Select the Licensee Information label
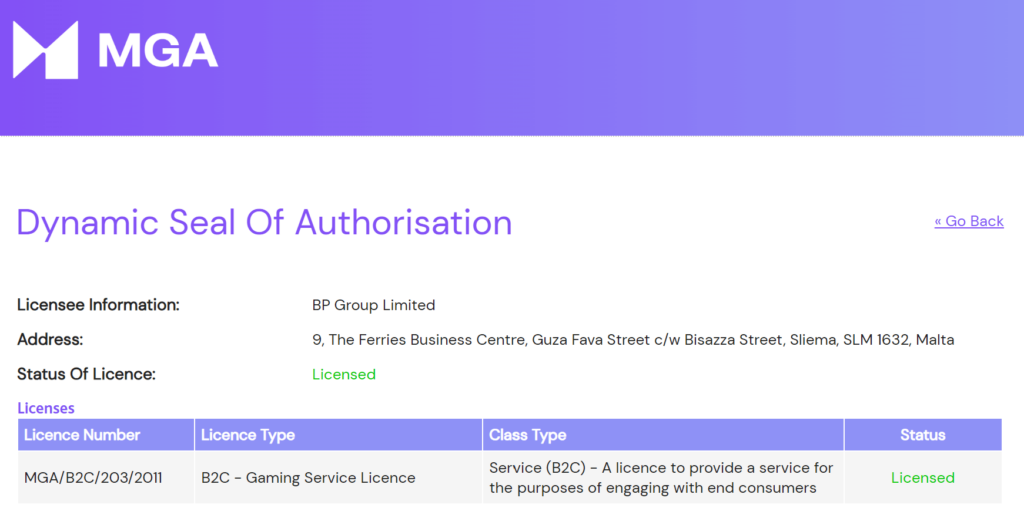The image size is (1024, 518). (98, 305)
